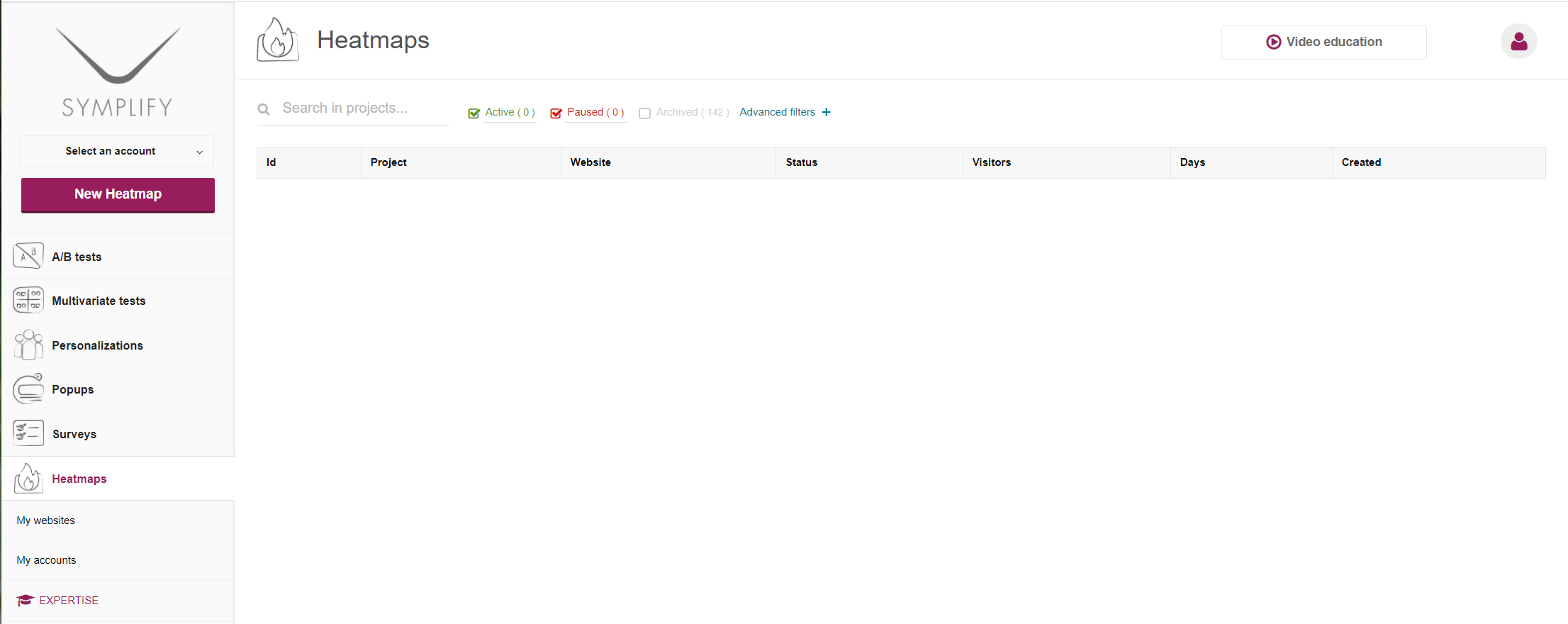Click the Heatmaps header flame icon
The image size is (1568, 624).
click(x=277, y=40)
